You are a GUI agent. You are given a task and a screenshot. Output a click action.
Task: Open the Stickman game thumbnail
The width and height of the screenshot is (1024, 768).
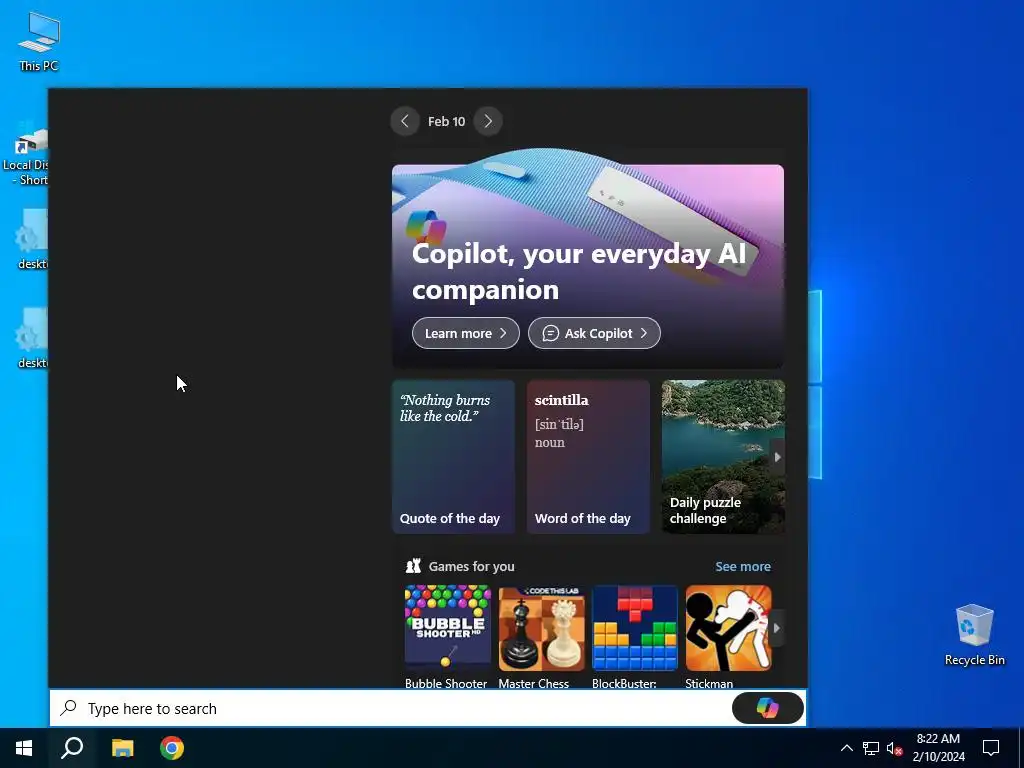click(728, 628)
